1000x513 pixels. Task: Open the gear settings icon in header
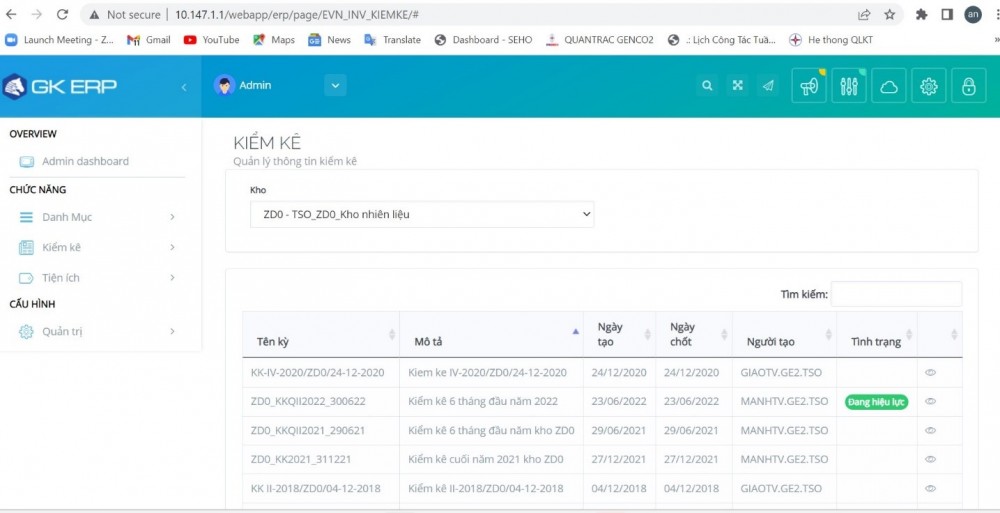point(928,86)
